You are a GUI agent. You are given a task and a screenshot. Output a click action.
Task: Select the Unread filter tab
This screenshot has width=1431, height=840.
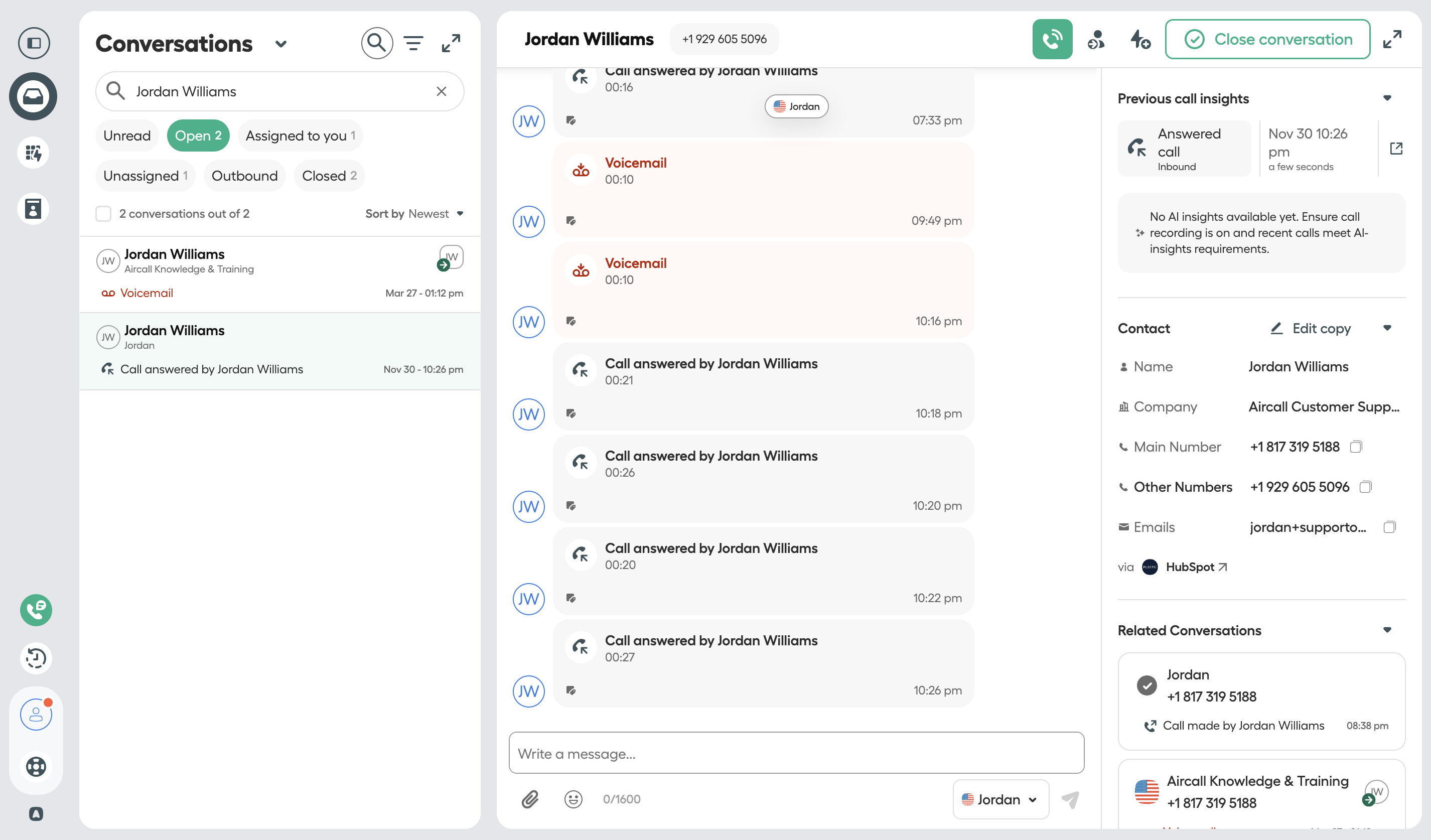127,136
